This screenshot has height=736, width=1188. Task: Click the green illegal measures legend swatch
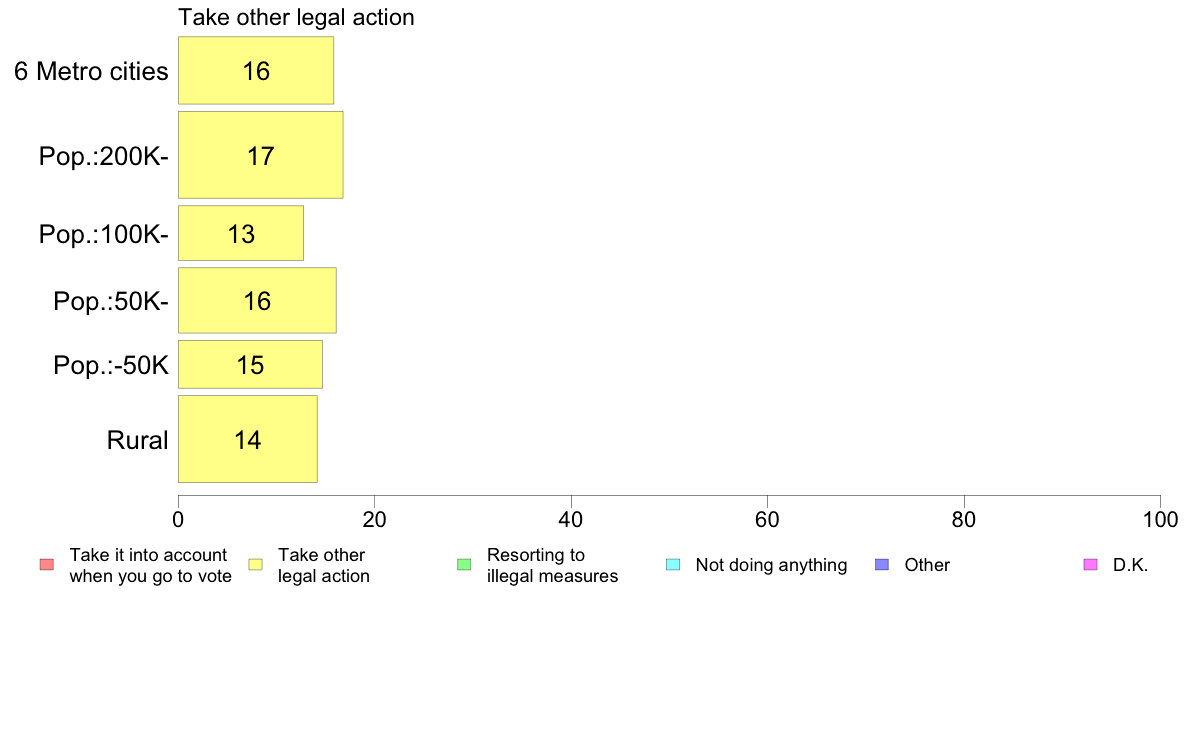[464, 565]
